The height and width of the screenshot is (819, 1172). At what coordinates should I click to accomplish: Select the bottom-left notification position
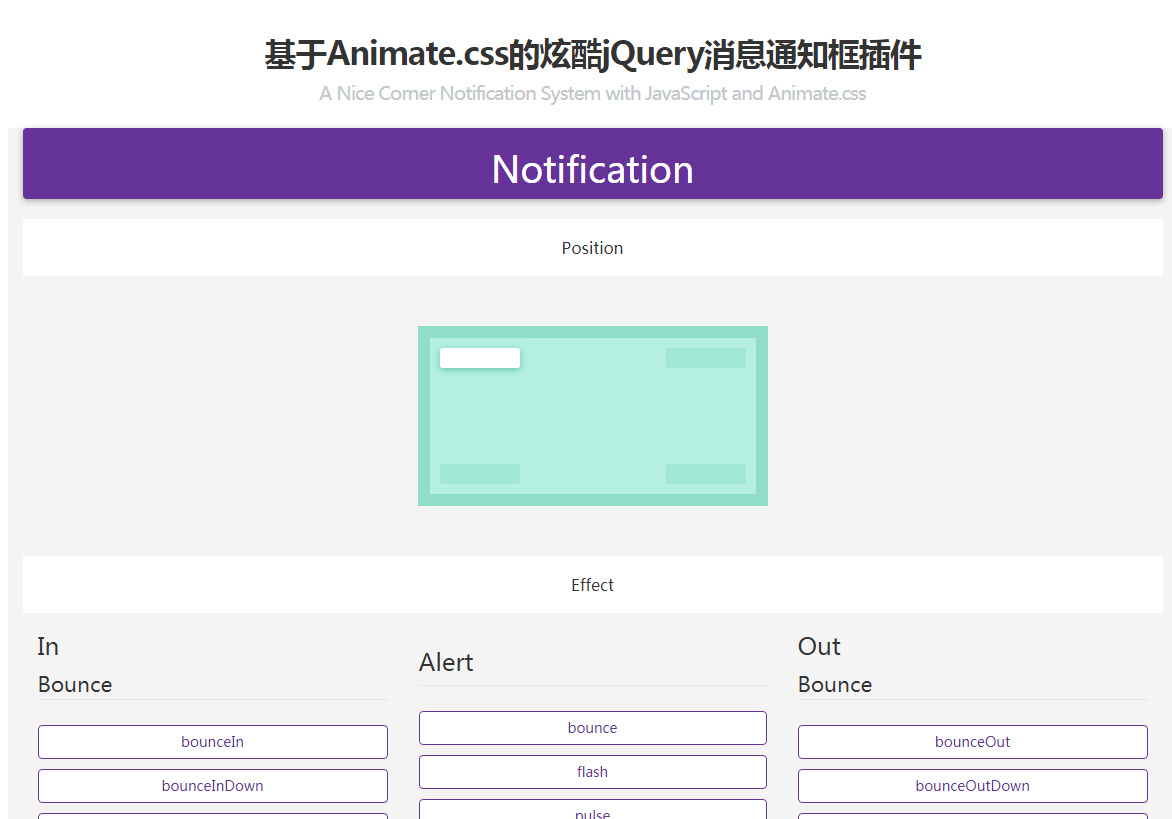(480, 474)
